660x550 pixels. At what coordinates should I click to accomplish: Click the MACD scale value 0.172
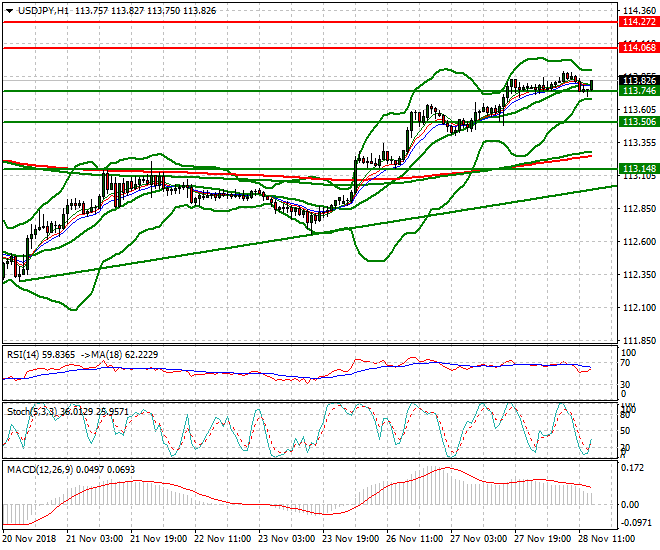click(633, 468)
